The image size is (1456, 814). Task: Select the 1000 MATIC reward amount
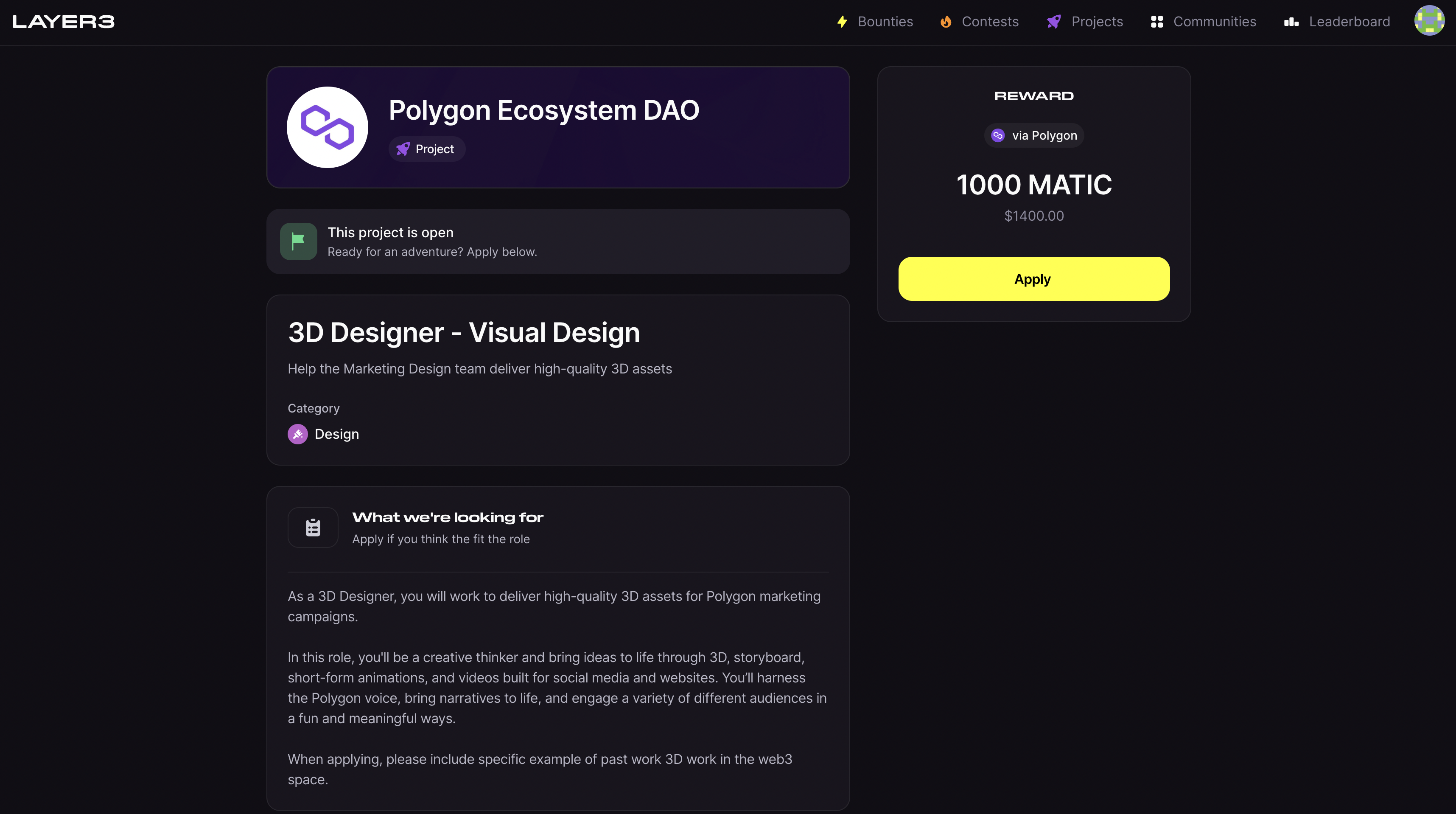(x=1034, y=185)
